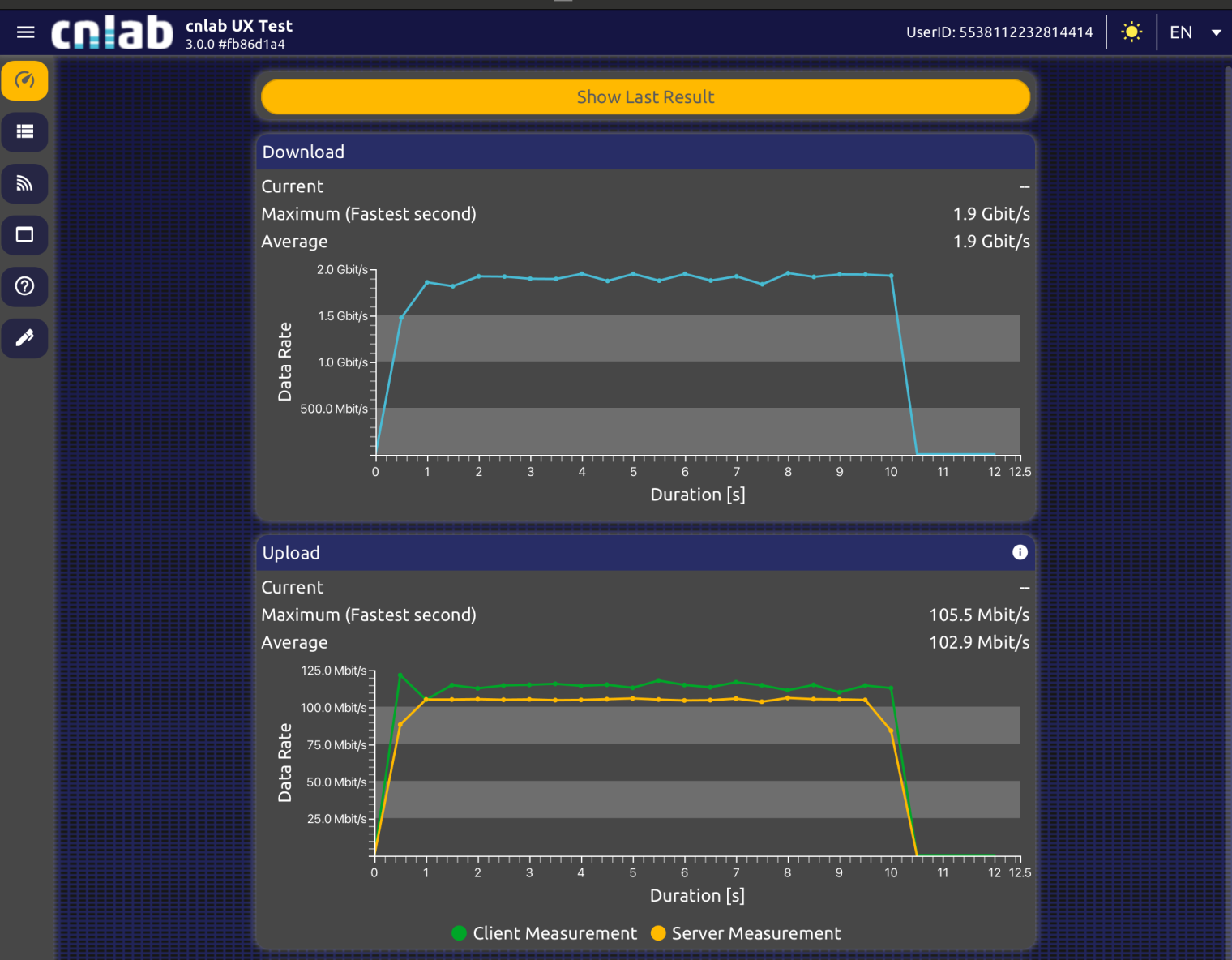
Task: Toggle light/dark theme with sun icon
Action: (x=1131, y=32)
